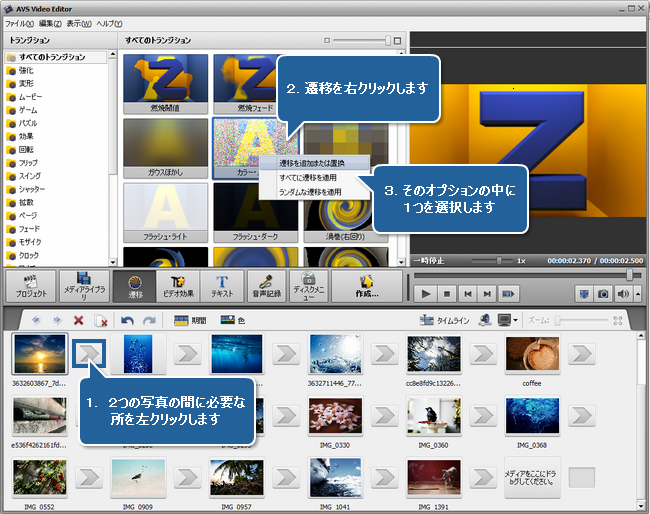Open the 音声記録 microphone tool
This screenshot has height=514, width=650.
[x=267, y=286]
